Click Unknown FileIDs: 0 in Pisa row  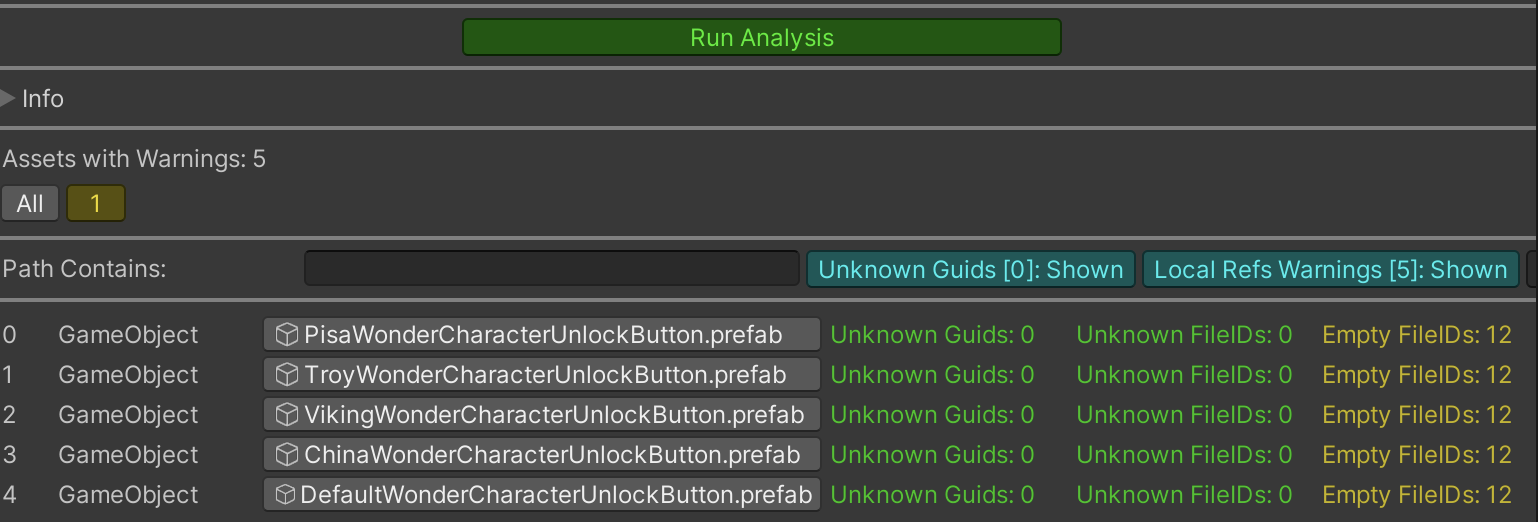coord(1184,335)
